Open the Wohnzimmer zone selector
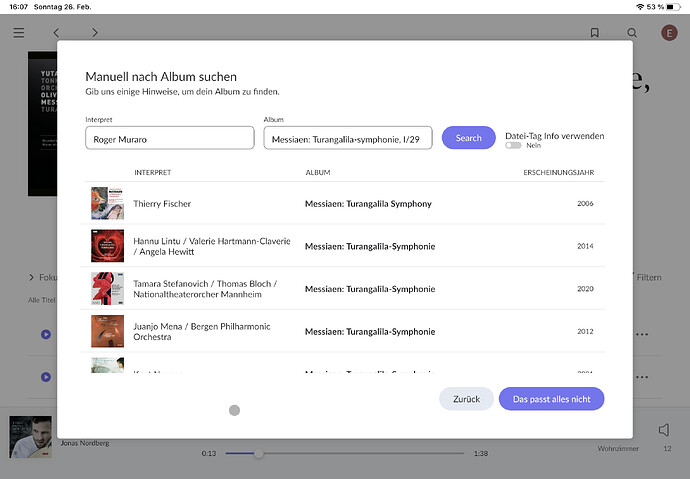This screenshot has height=479, width=690. pos(618,449)
